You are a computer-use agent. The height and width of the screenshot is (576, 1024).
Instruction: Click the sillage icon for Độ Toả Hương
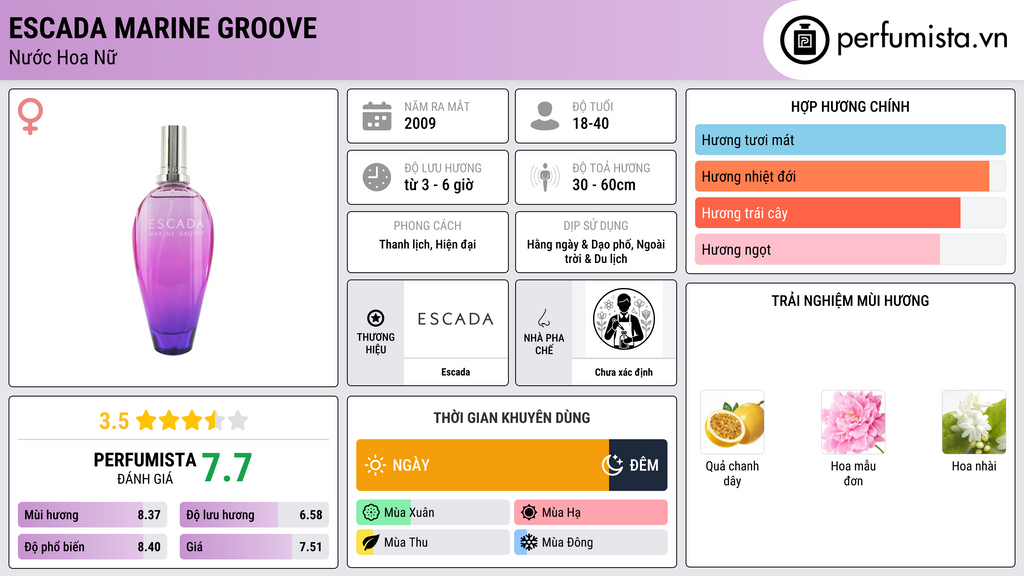coord(545,177)
